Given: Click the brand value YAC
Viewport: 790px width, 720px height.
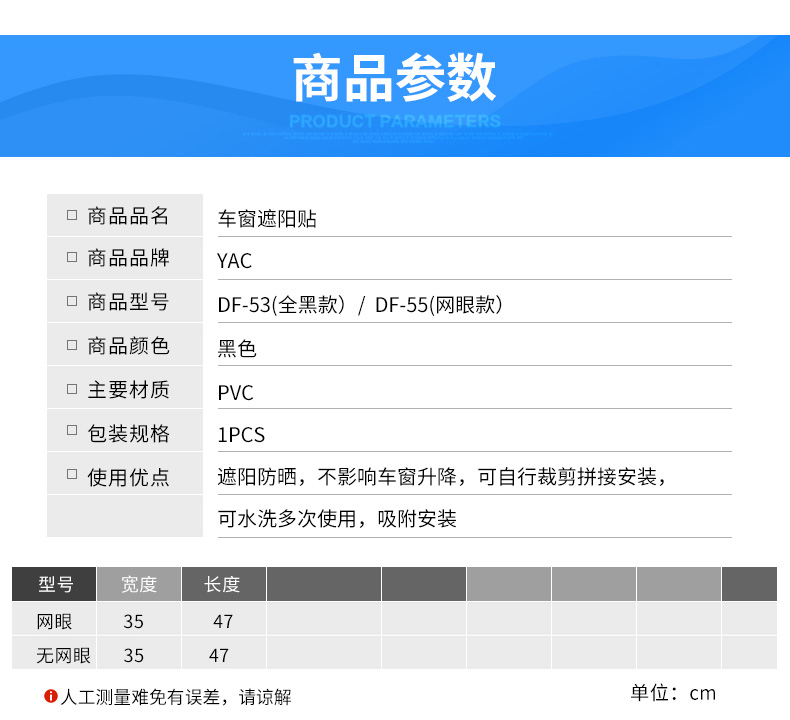Looking at the screenshot, I should [x=235, y=262].
